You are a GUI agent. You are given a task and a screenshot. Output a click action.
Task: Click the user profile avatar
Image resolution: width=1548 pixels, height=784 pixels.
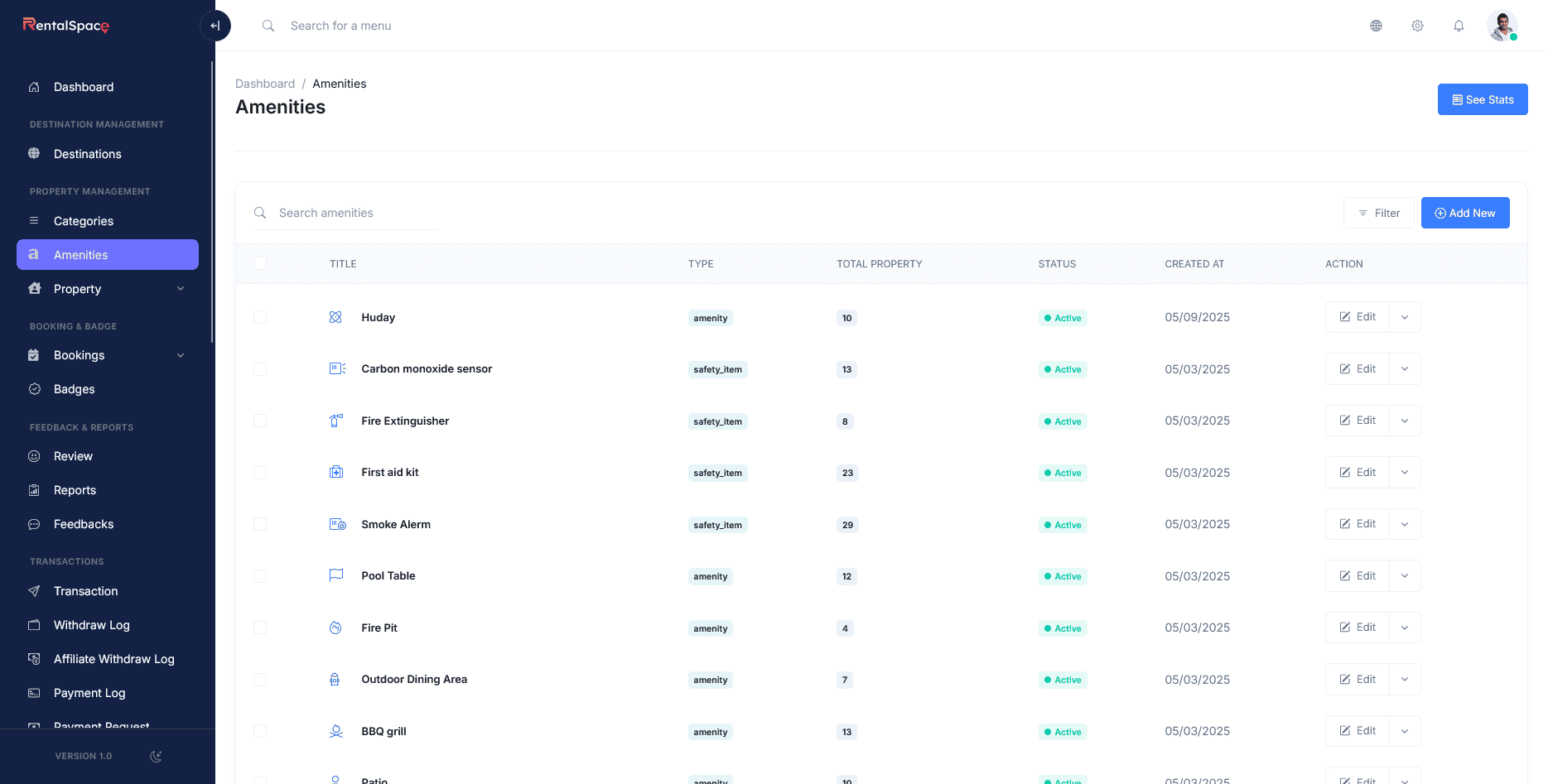pos(1501,26)
